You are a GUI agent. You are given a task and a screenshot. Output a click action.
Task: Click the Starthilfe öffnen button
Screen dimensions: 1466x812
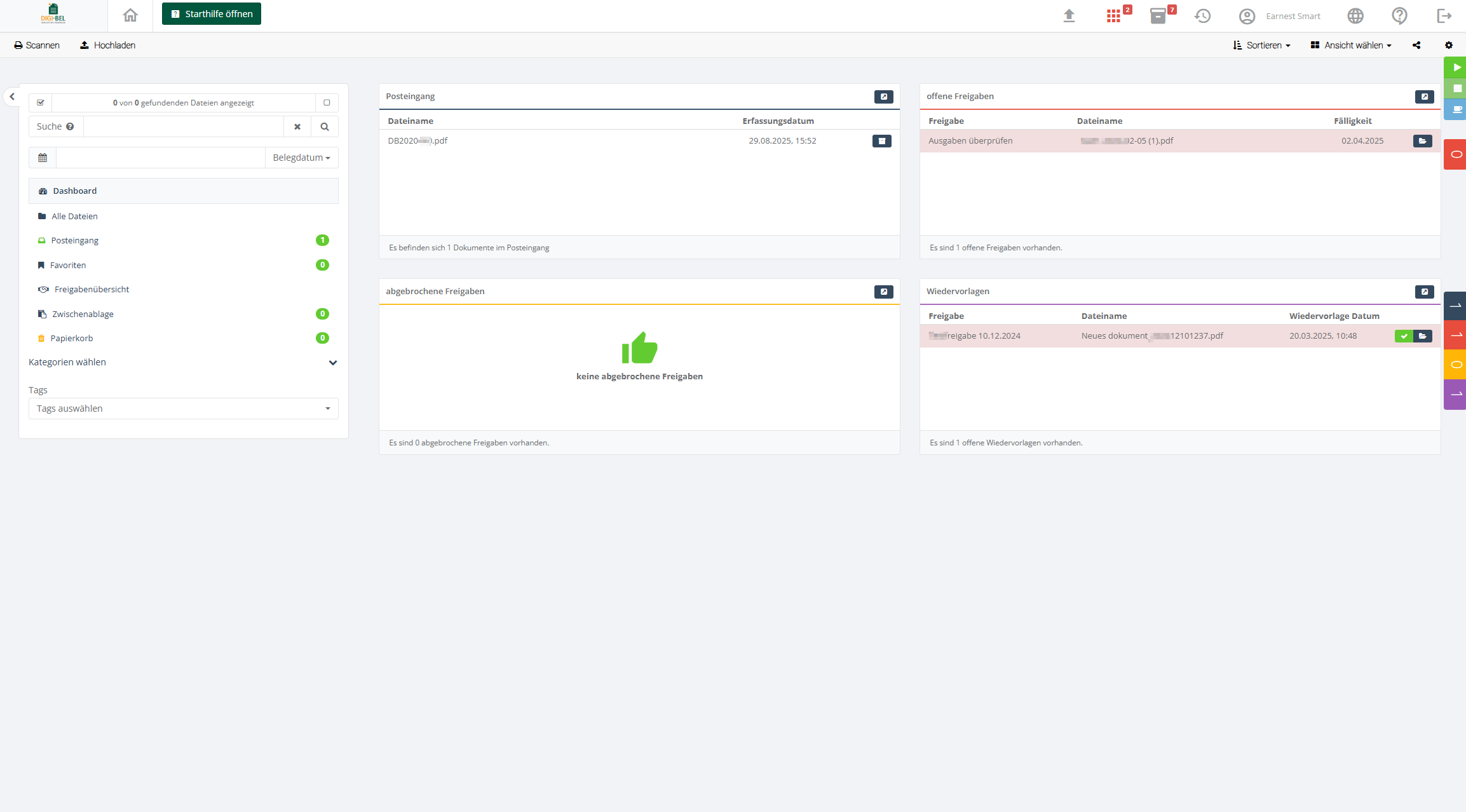[212, 14]
